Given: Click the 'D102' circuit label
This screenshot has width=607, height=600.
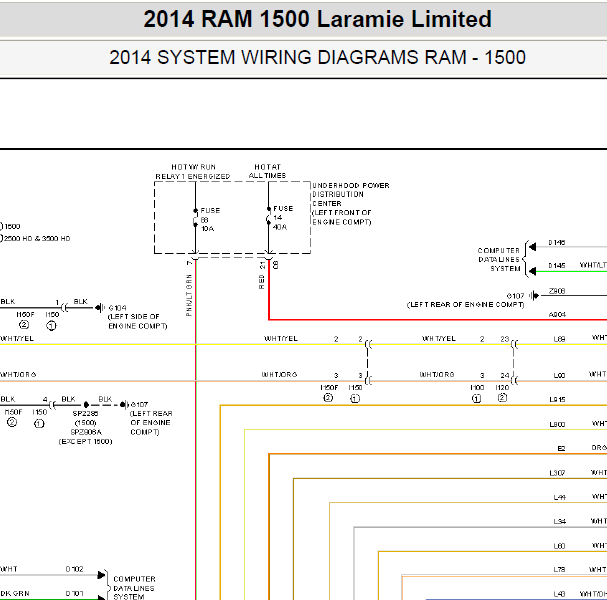Looking at the screenshot, I should (74, 569).
